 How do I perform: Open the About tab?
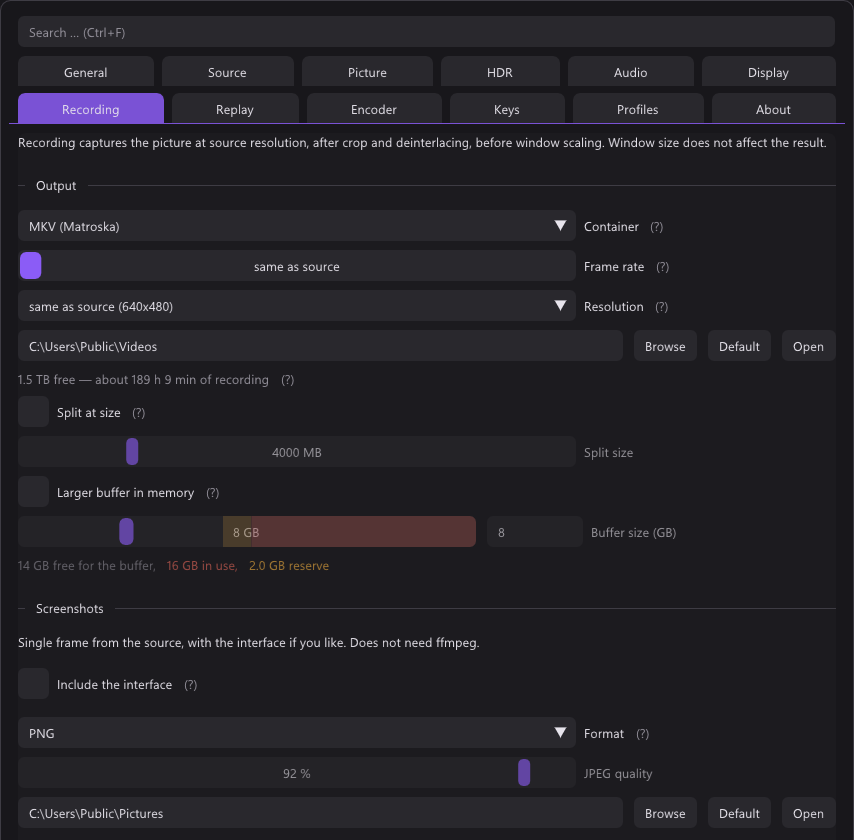click(773, 108)
